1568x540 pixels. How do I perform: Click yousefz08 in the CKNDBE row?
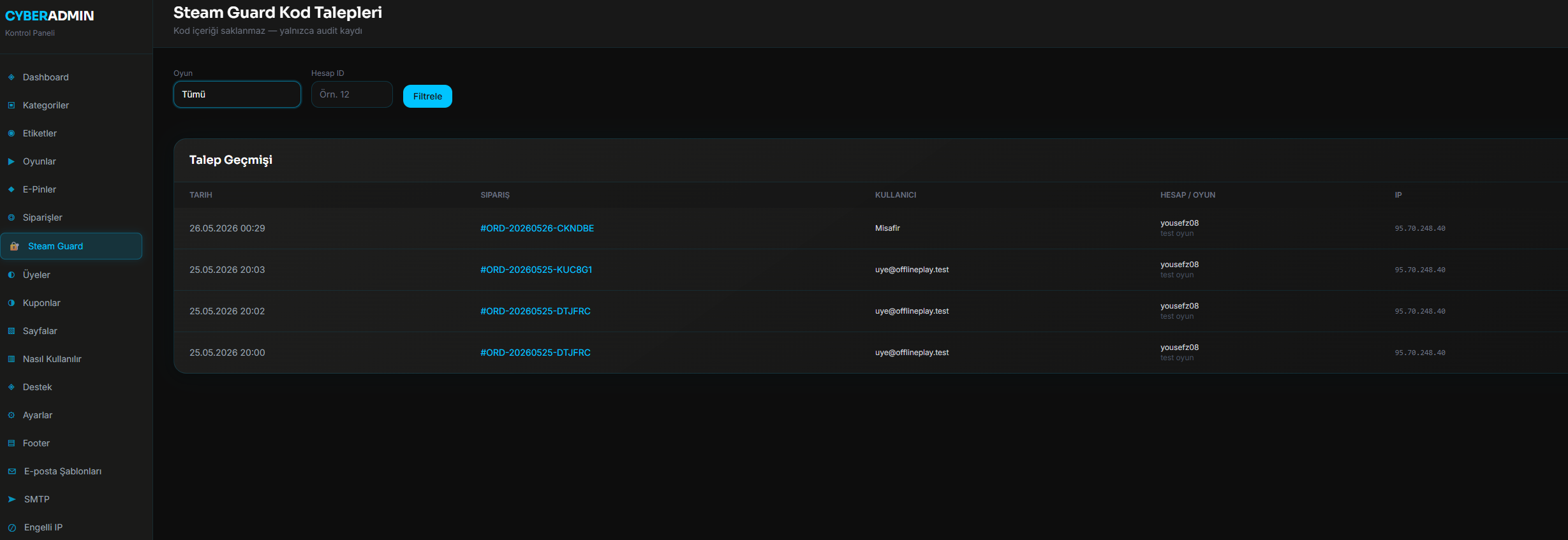click(x=1180, y=223)
